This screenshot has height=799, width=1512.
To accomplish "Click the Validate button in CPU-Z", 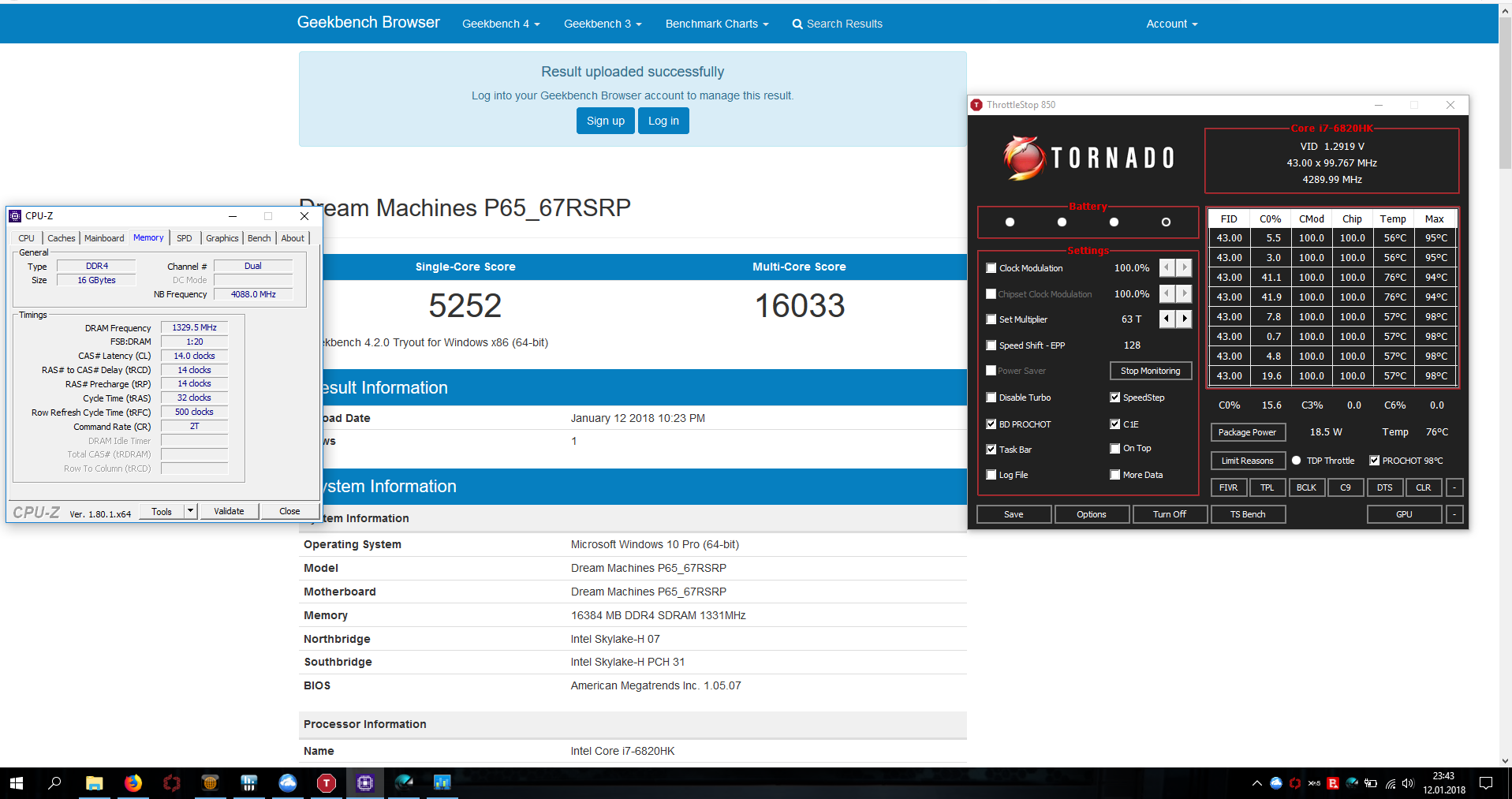I will pos(229,511).
